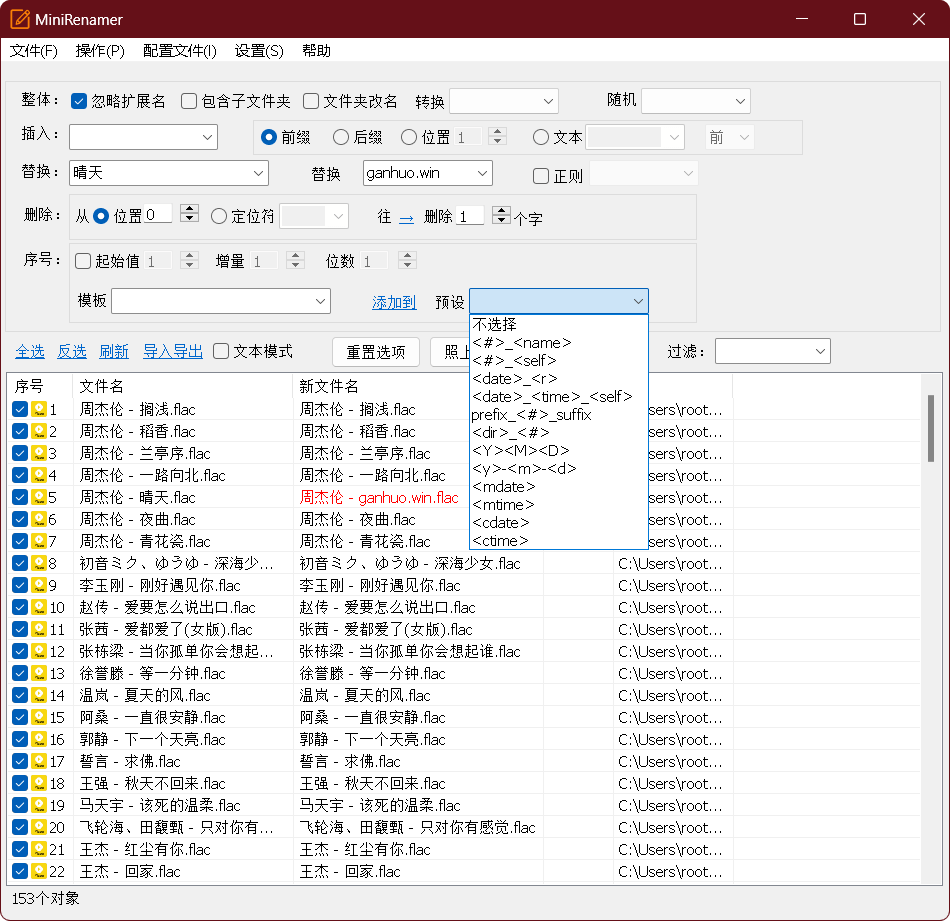
Task: Uncheck the checkbox for row 8
Action: click(20, 563)
